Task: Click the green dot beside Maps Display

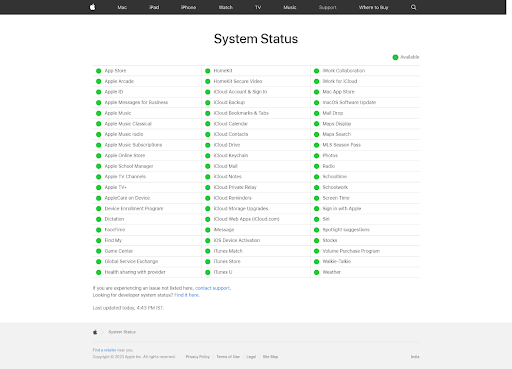Action: pyautogui.click(x=317, y=124)
